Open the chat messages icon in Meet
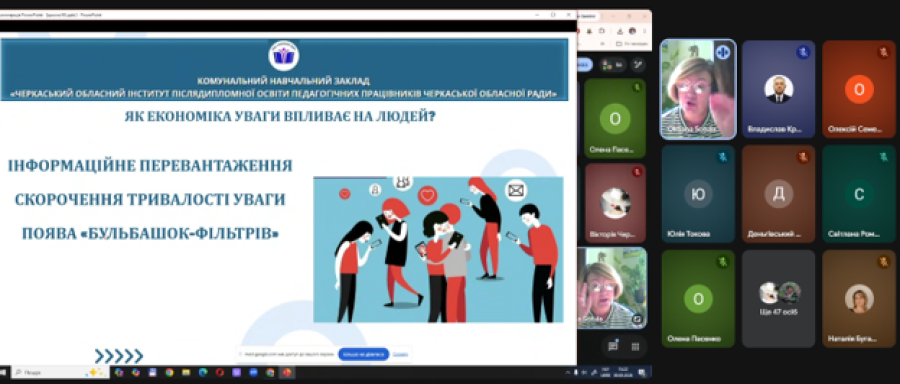Screen dimensions: 900x384 612,346
